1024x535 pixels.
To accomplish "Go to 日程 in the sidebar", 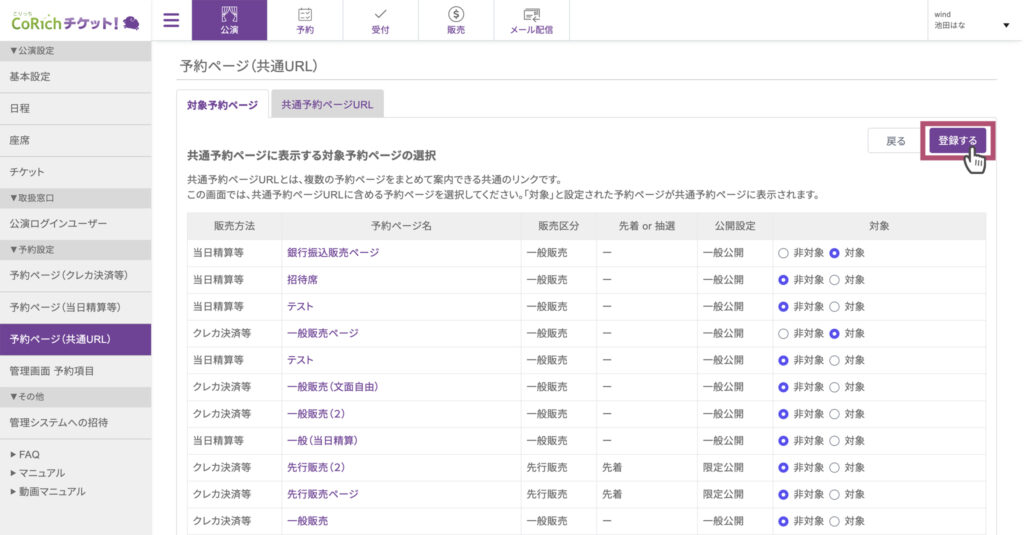I will (x=20, y=108).
